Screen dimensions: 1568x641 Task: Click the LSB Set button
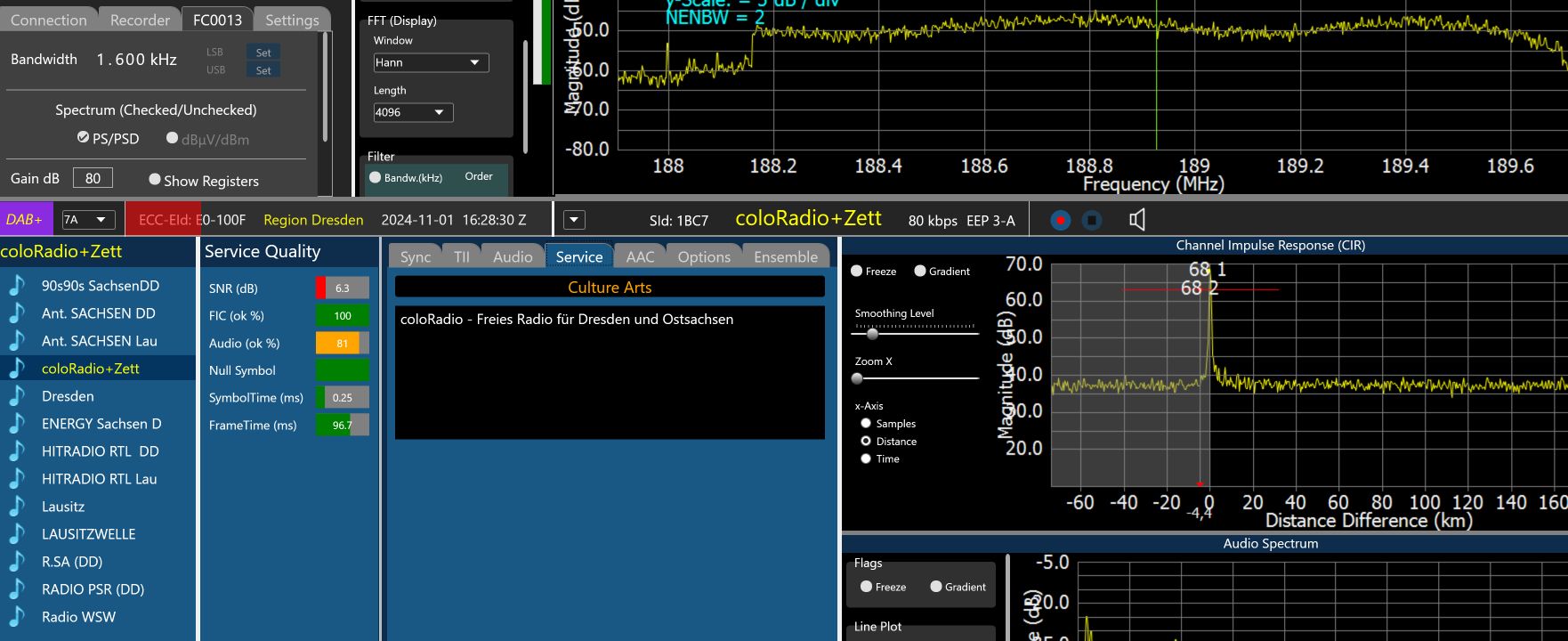(x=263, y=53)
